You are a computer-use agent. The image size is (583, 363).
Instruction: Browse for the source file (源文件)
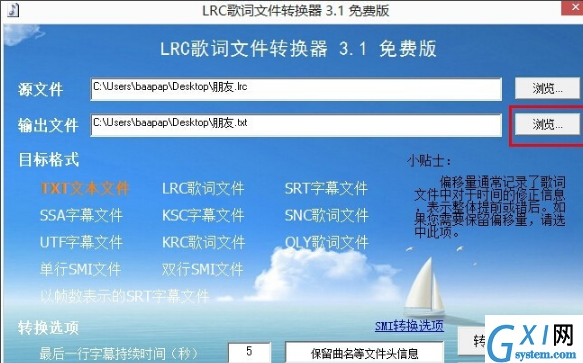(547, 89)
